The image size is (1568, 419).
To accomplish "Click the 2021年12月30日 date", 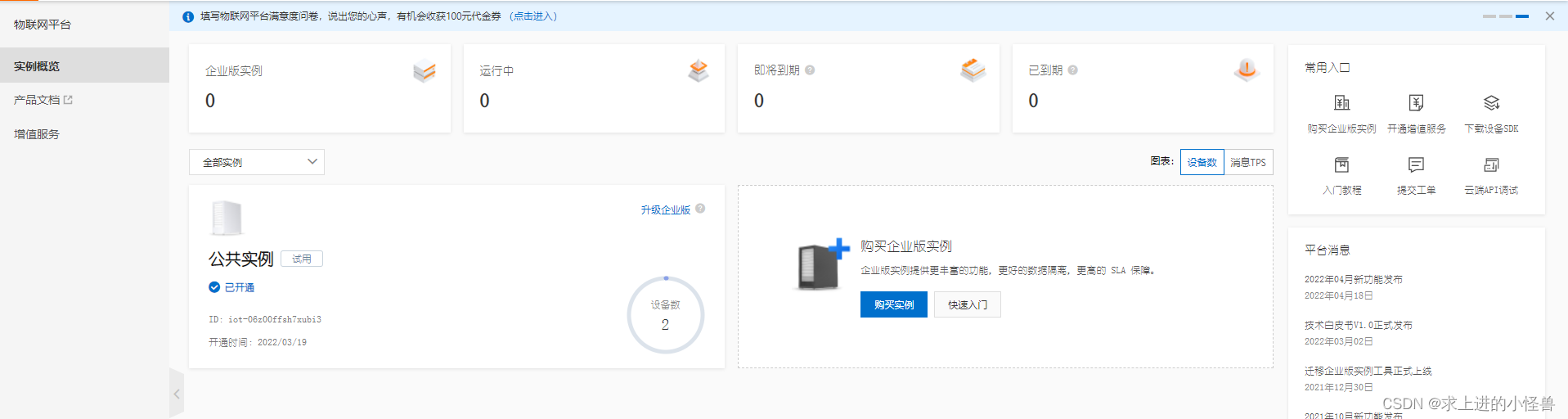I will pos(1338,387).
